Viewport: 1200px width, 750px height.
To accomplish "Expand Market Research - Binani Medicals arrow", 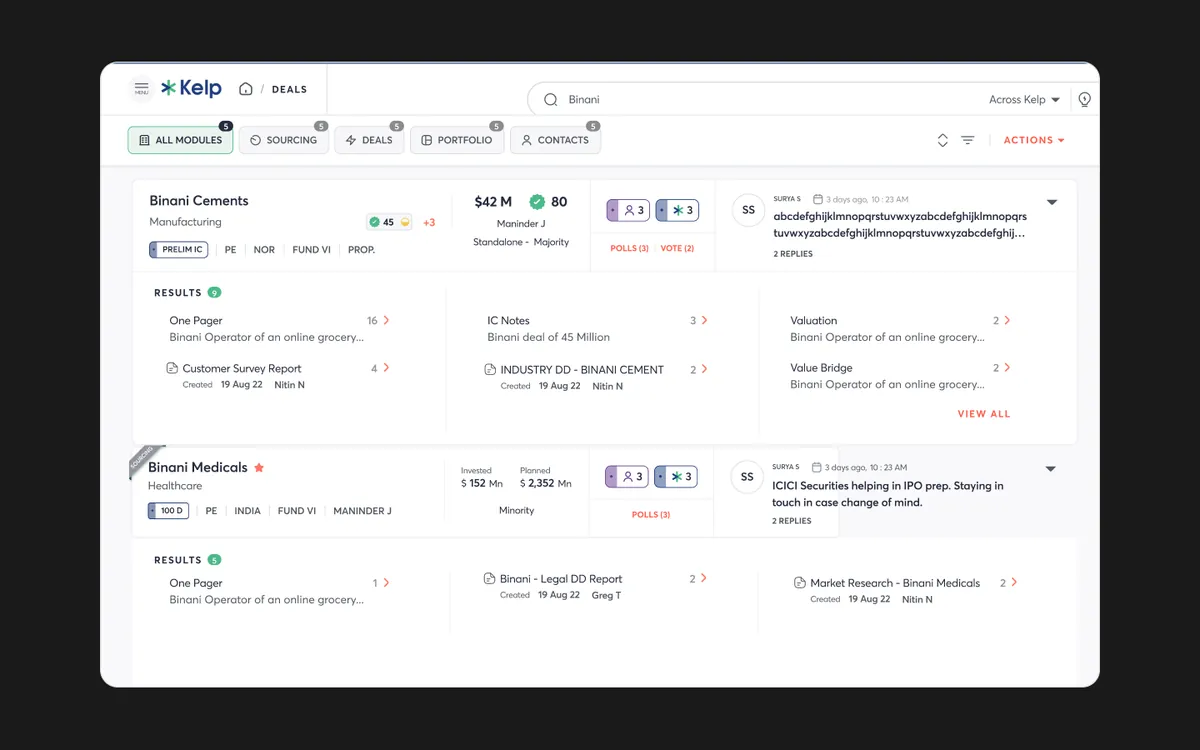I will (1014, 582).
